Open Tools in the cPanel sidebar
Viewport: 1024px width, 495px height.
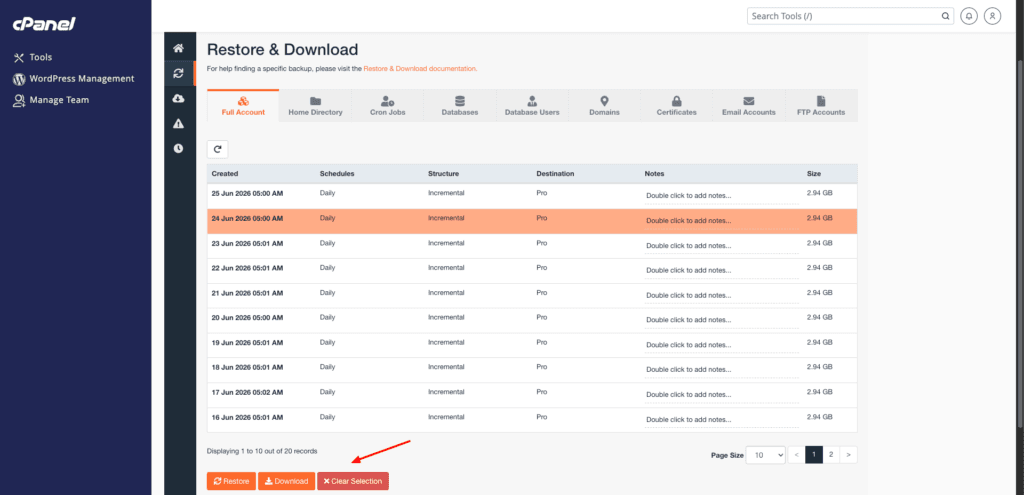click(x=33, y=57)
